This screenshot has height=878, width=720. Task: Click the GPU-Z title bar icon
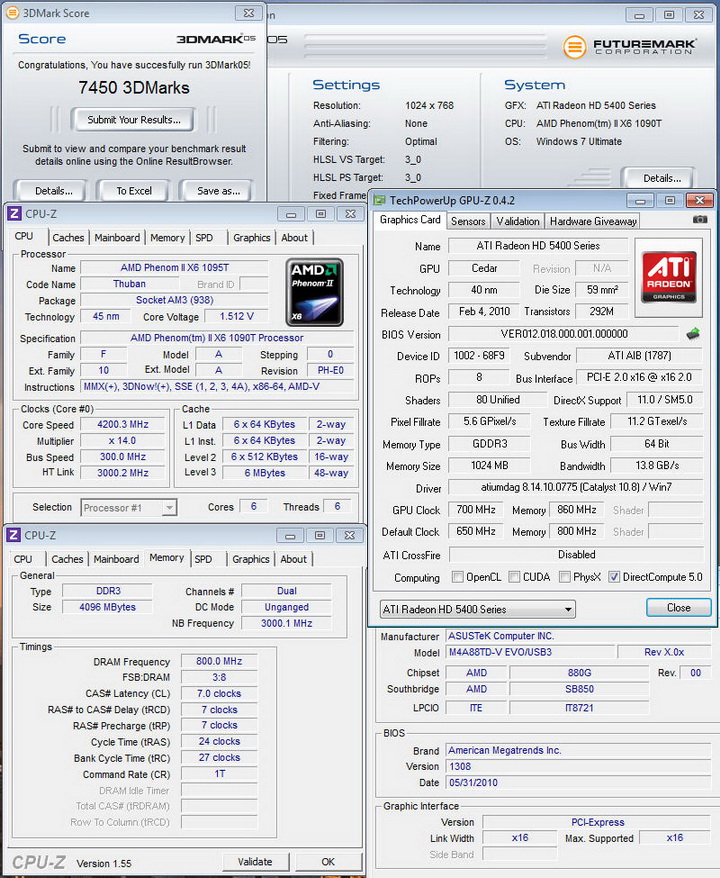[x=380, y=200]
